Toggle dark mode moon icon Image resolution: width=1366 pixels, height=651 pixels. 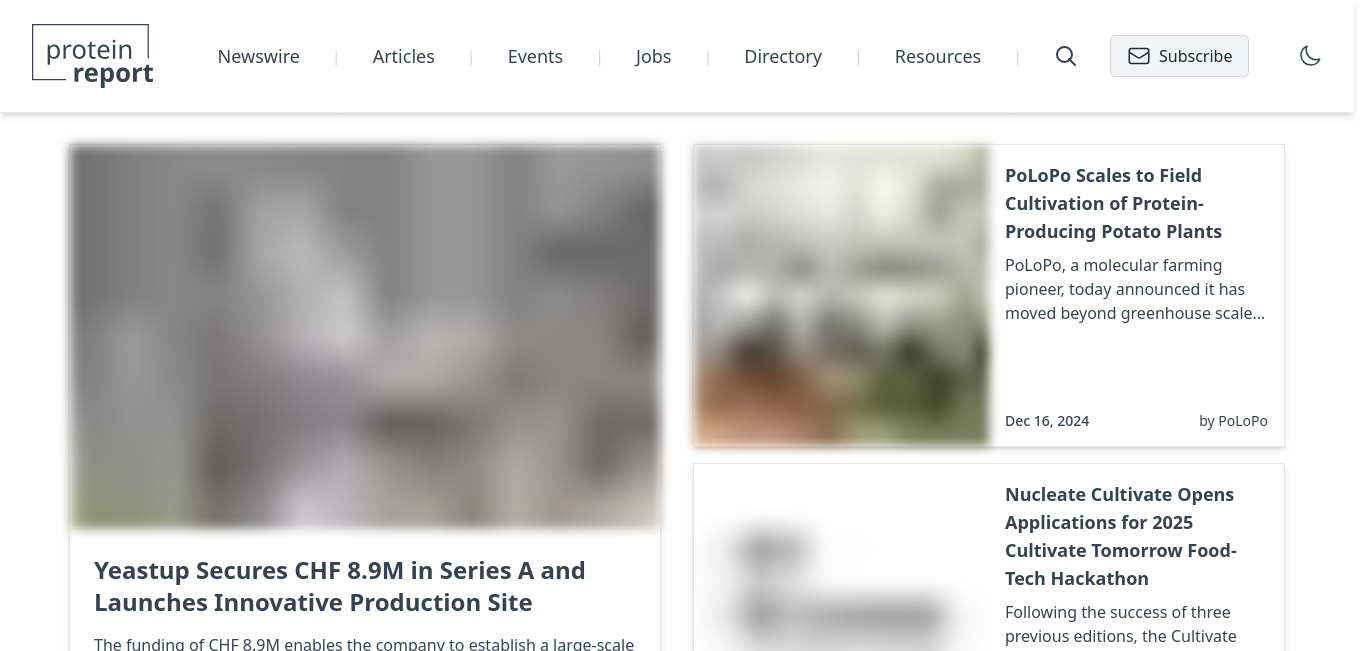pyautogui.click(x=1310, y=56)
